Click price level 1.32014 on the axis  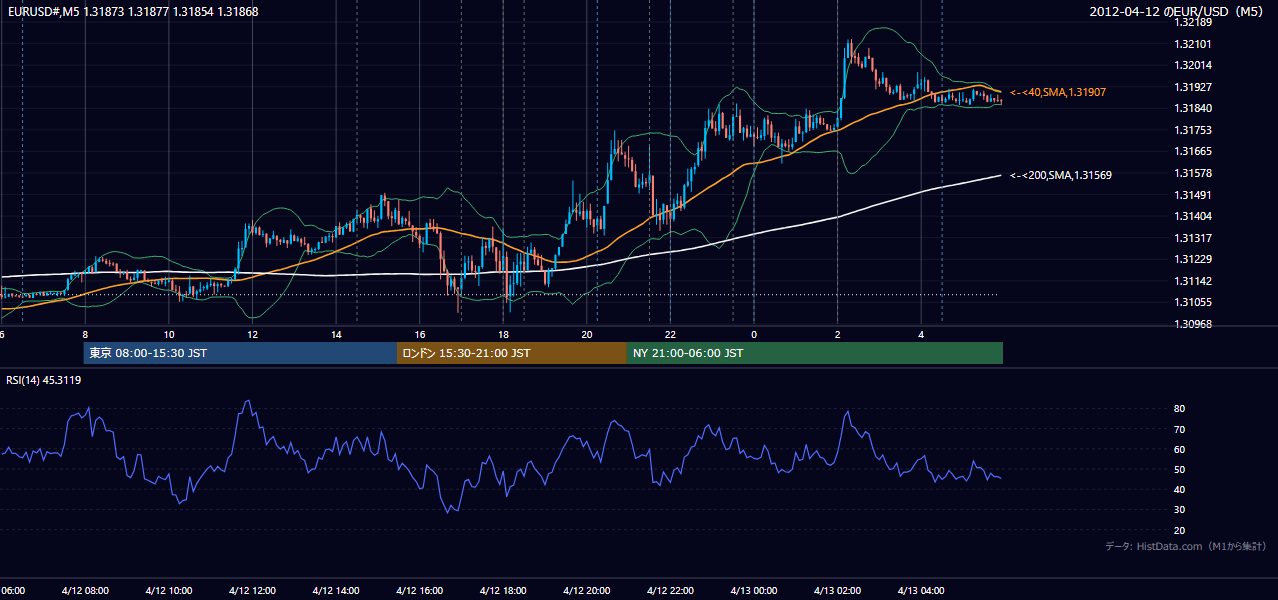[1193, 65]
